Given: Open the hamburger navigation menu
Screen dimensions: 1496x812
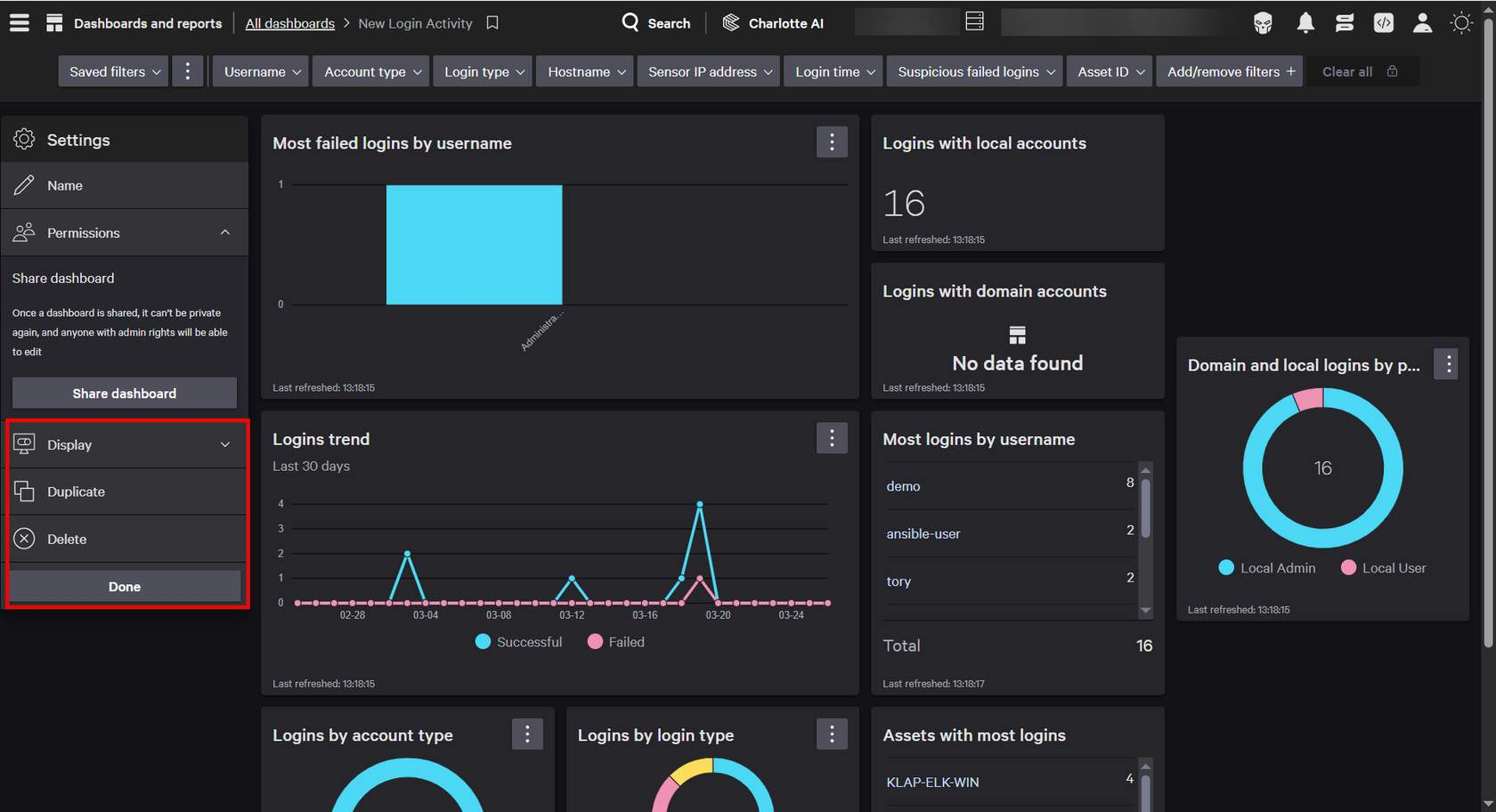Looking at the screenshot, I should tap(20, 23).
